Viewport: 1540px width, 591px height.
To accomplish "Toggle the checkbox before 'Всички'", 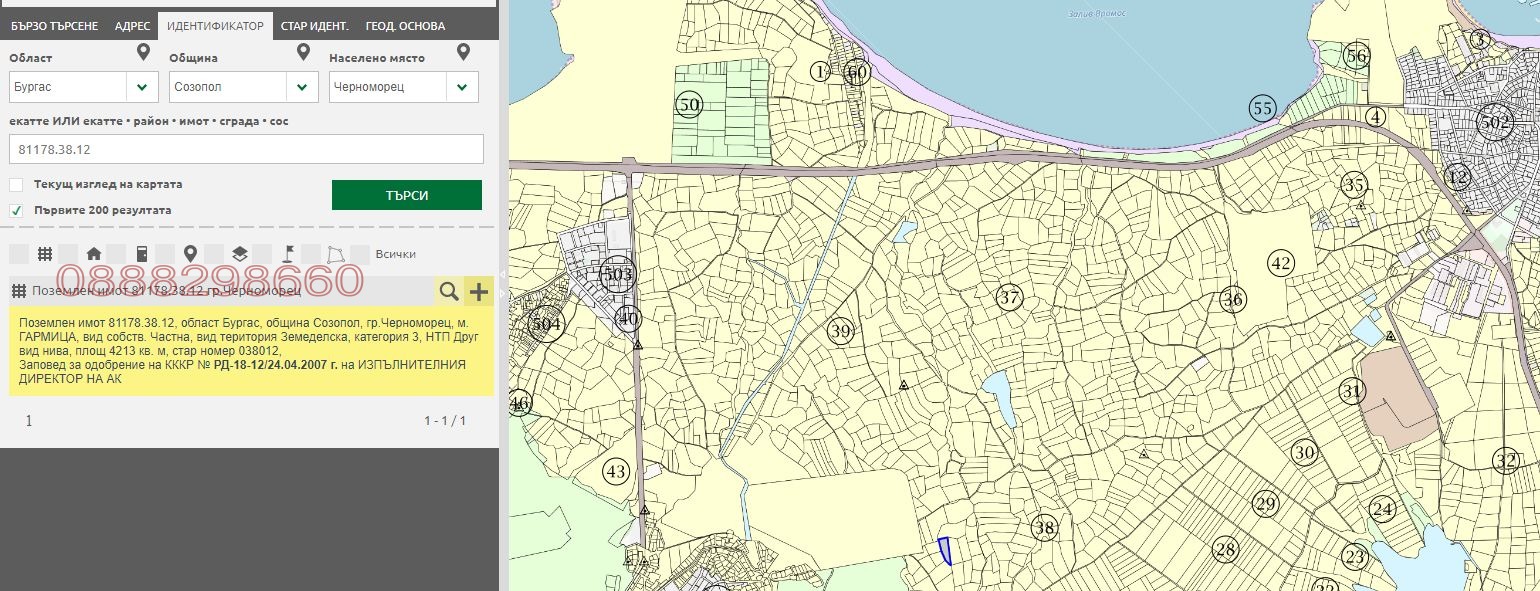I will [361, 254].
